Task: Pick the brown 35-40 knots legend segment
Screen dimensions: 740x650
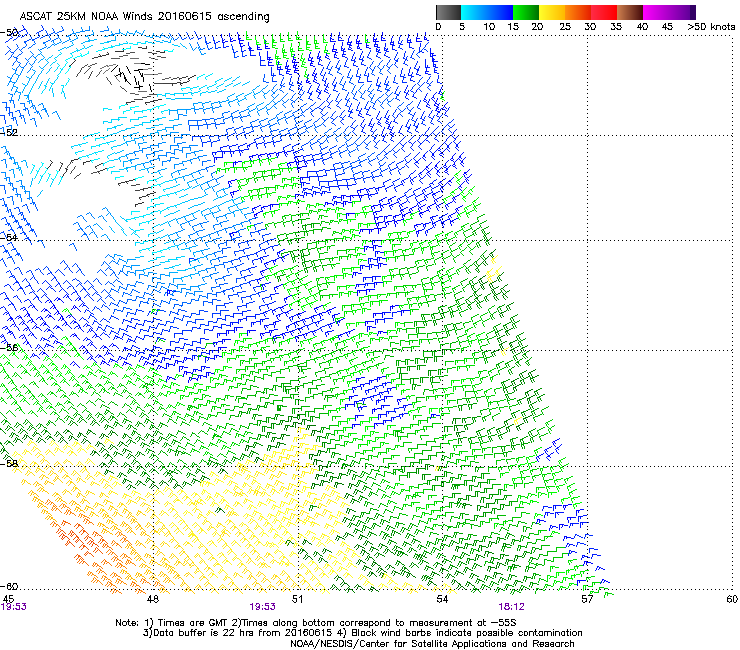Action: tap(630, 12)
